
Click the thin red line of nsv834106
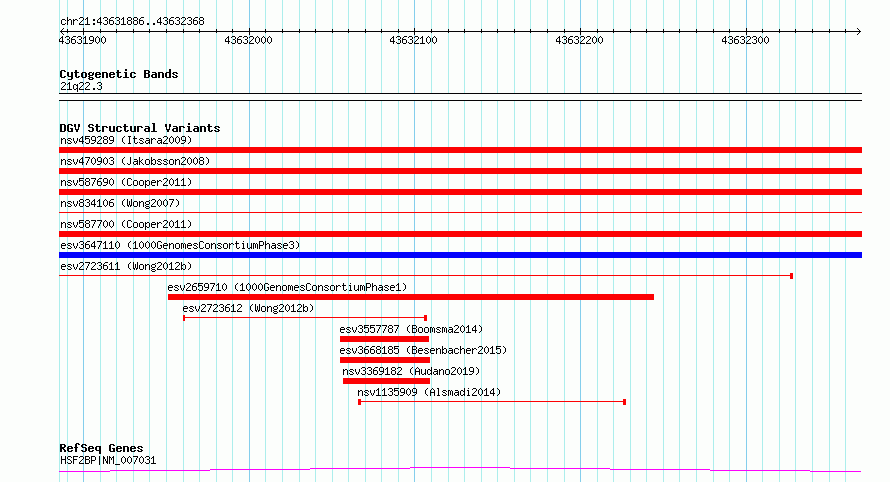460,213
